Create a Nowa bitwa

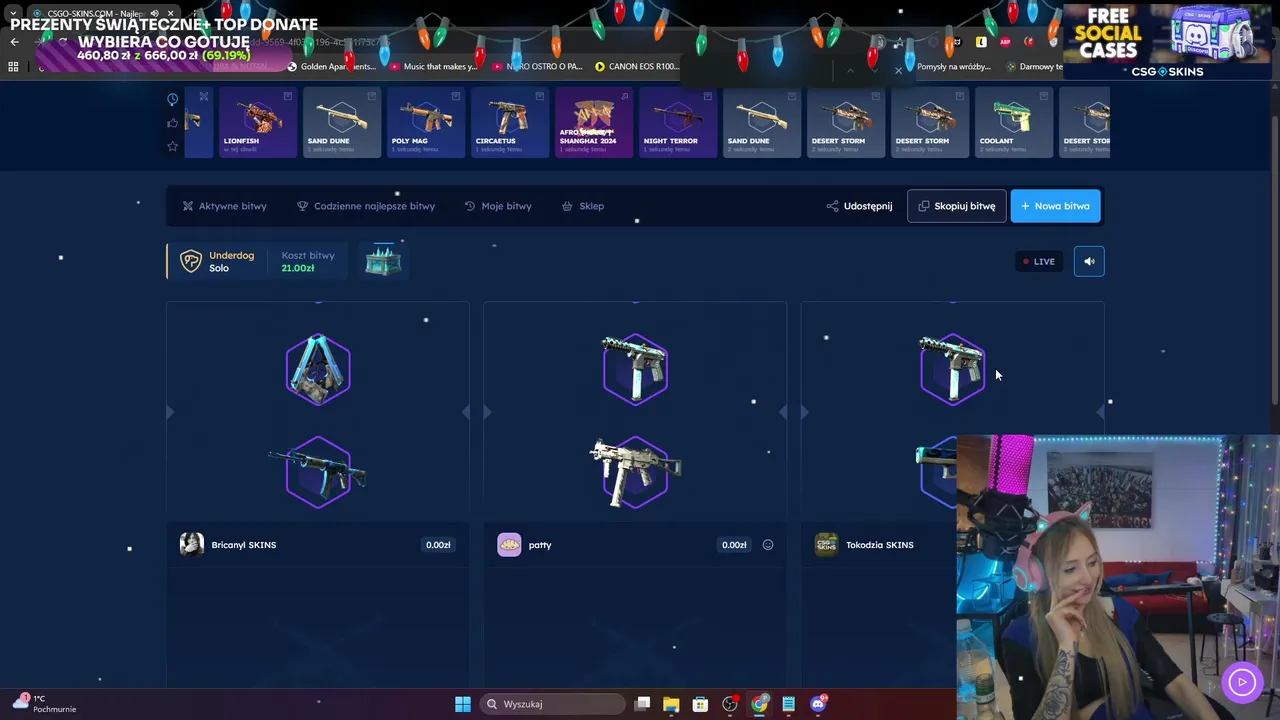(x=1056, y=206)
